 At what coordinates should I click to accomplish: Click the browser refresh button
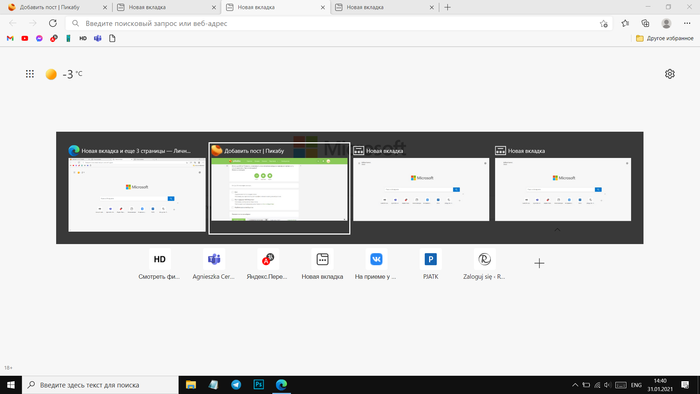pos(53,23)
